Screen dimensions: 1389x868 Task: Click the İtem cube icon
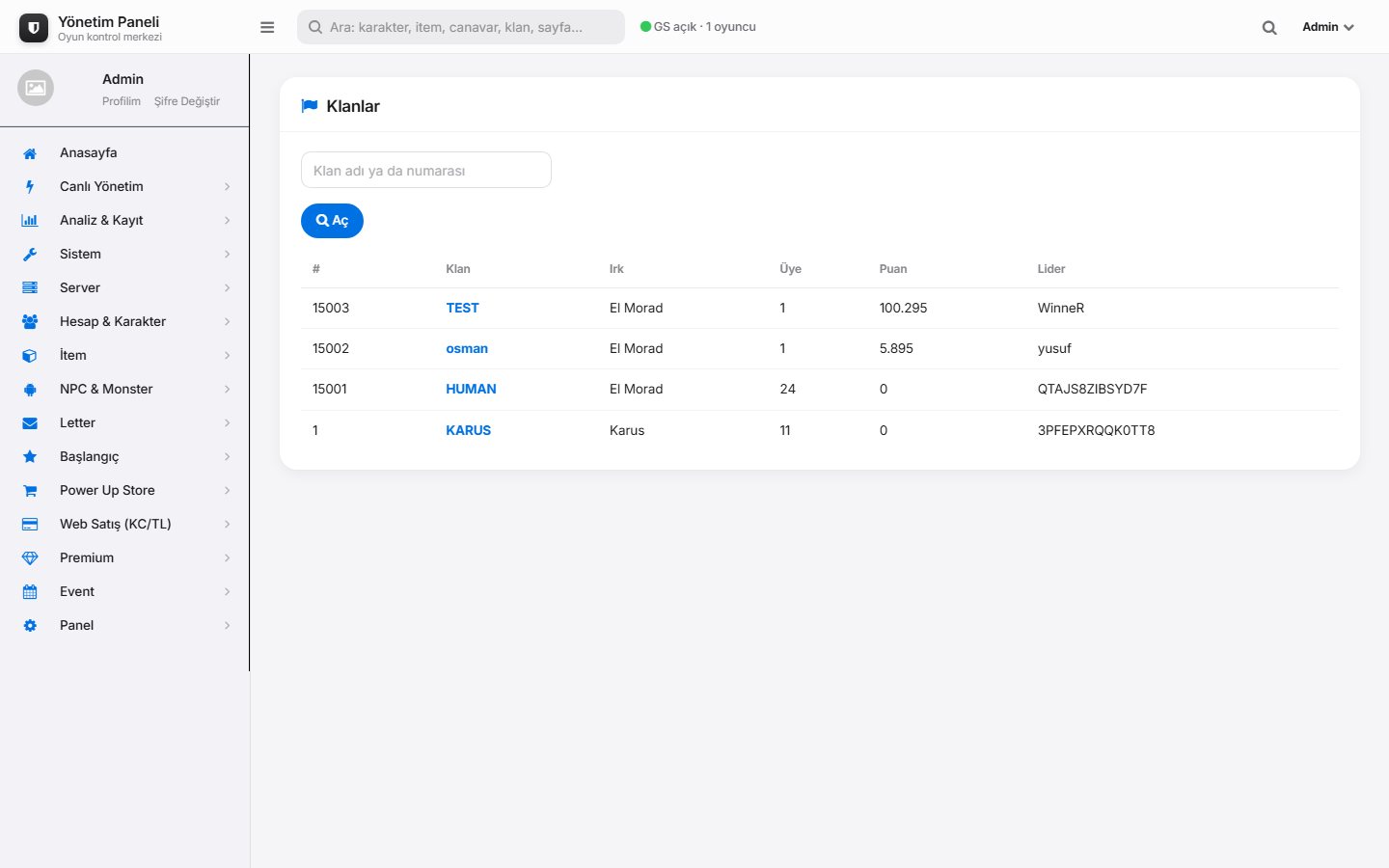click(x=30, y=356)
